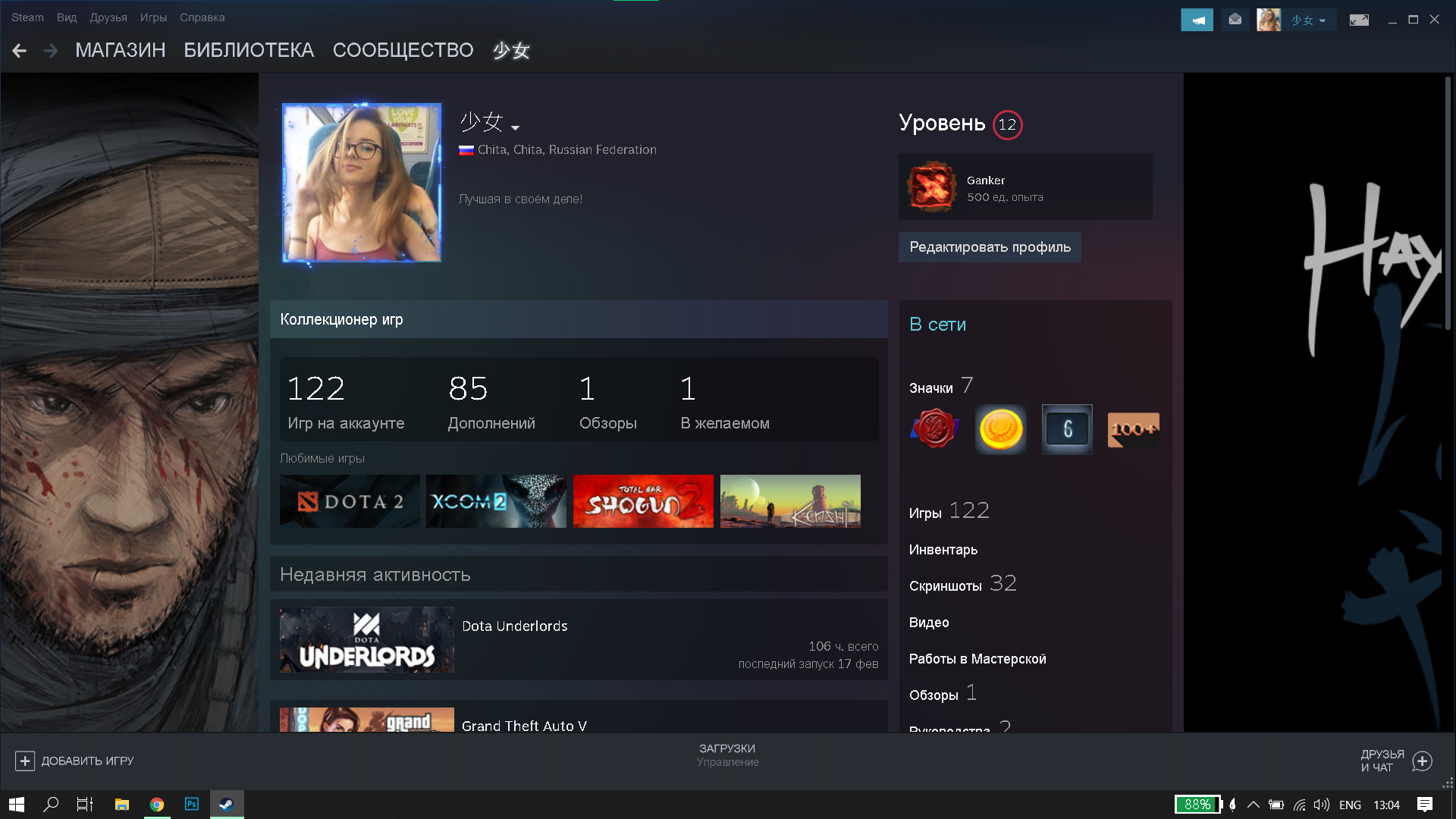The height and width of the screenshot is (819, 1456).
Task: Click the Grand Theft Auto V title
Action: point(524,726)
